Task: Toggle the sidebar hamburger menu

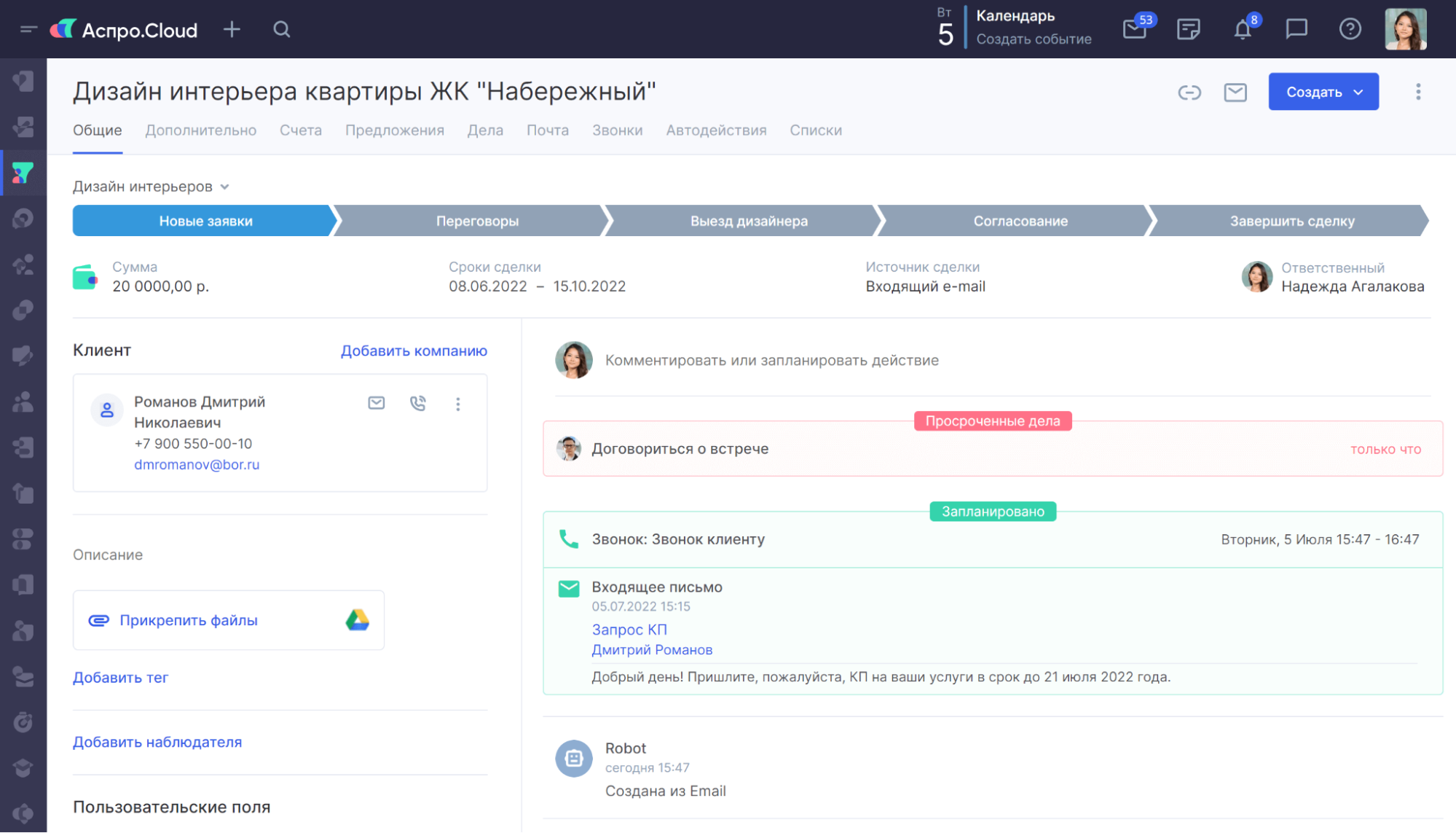Action: (28, 29)
